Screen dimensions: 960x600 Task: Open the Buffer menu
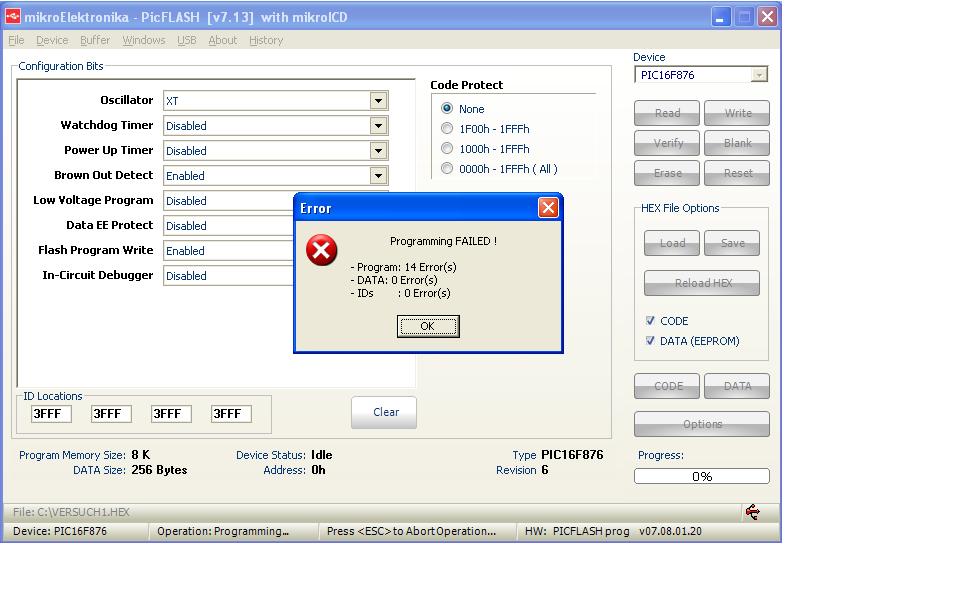click(x=95, y=40)
